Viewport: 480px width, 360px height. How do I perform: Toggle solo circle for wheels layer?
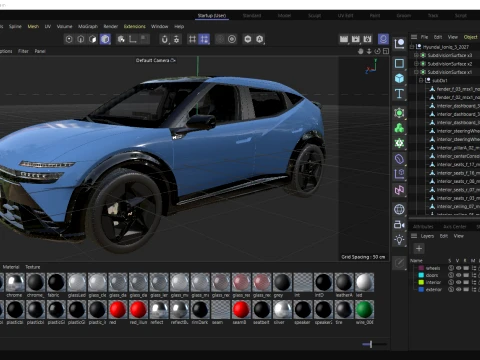pyautogui.click(x=451, y=268)
